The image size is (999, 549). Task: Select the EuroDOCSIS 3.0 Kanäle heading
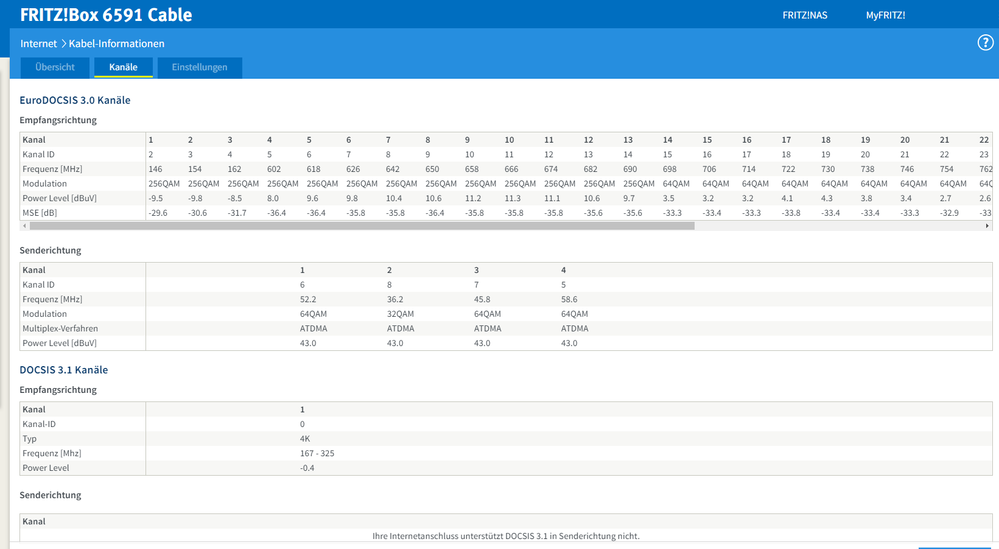tap(75, 100)
